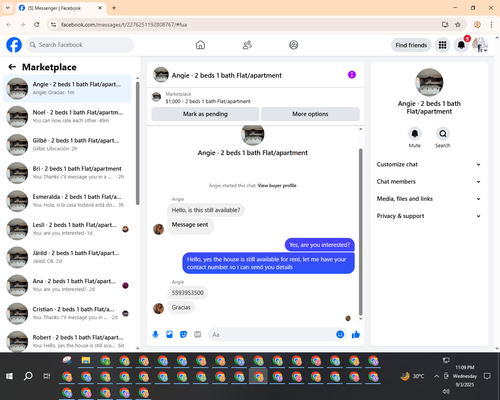Search in conversation via magnifier icon

pos(443,134)
